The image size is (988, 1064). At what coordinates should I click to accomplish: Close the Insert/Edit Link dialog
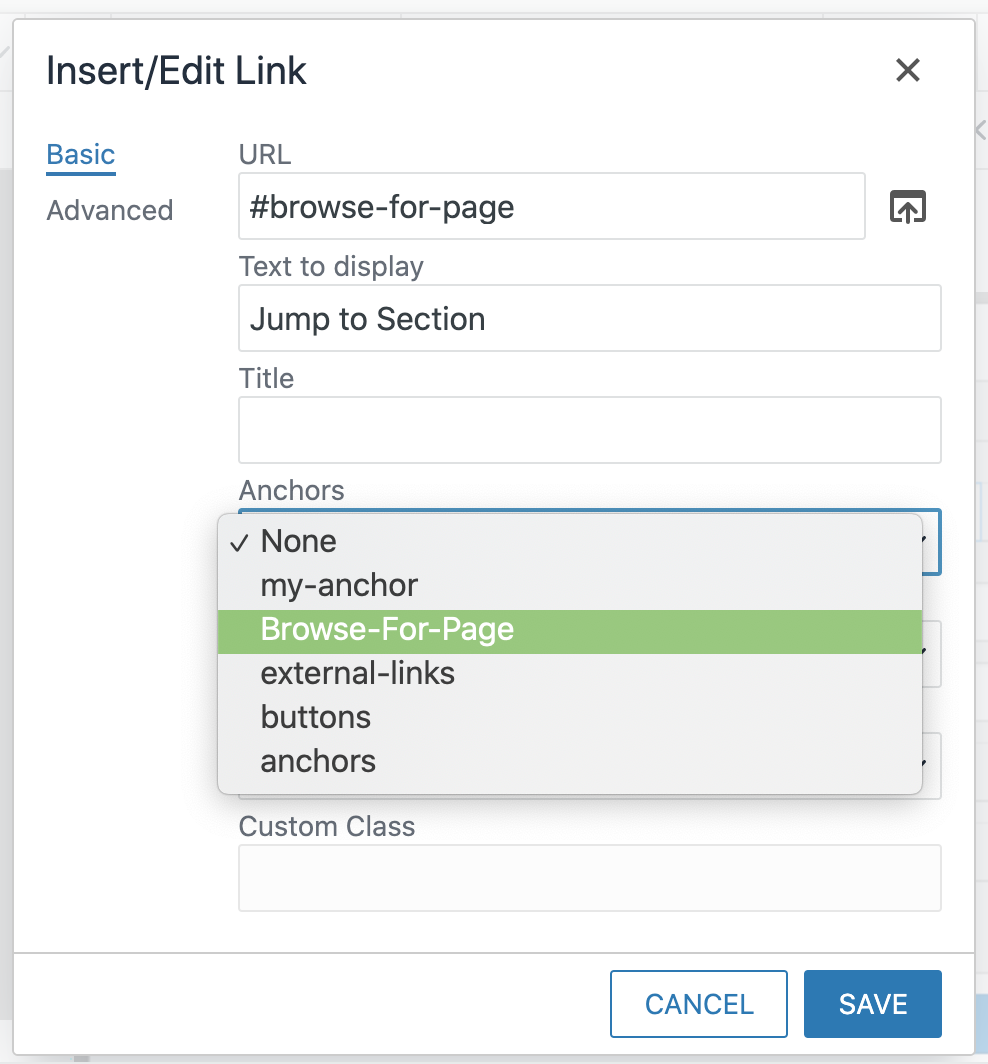907,70
